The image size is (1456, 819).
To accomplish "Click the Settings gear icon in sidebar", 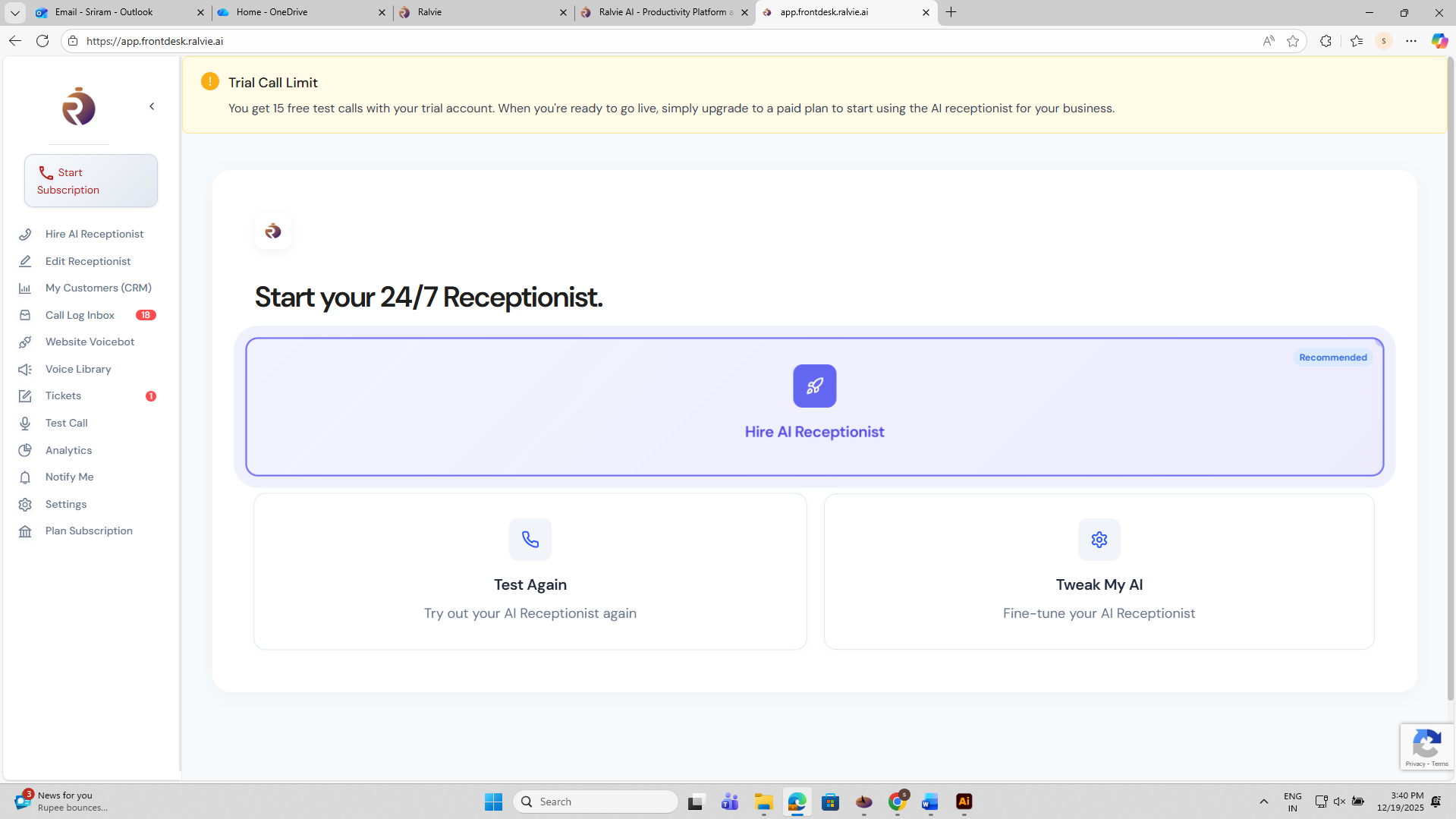I will point(25,504).
